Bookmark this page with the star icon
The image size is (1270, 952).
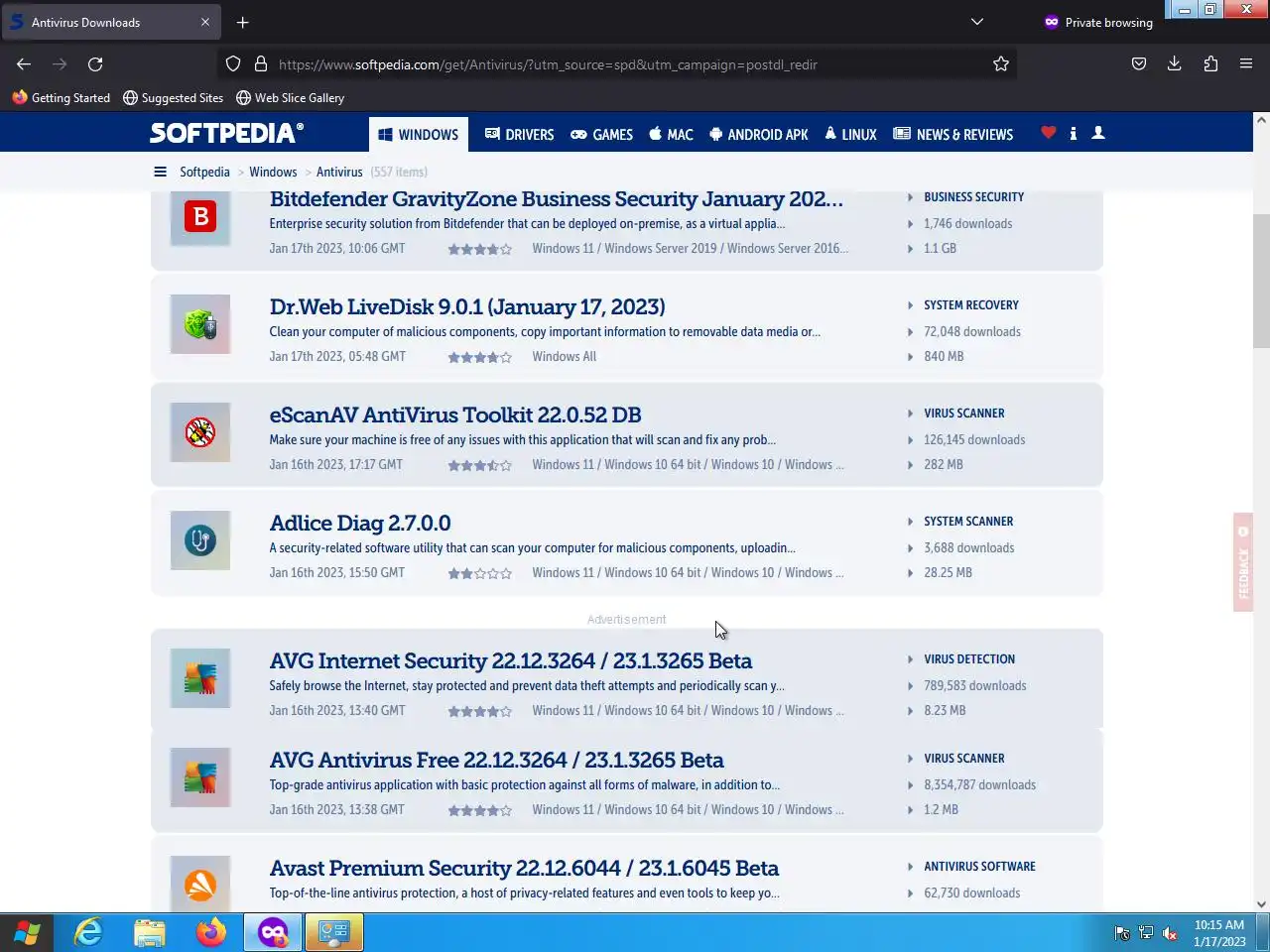tap(1001, 63)
